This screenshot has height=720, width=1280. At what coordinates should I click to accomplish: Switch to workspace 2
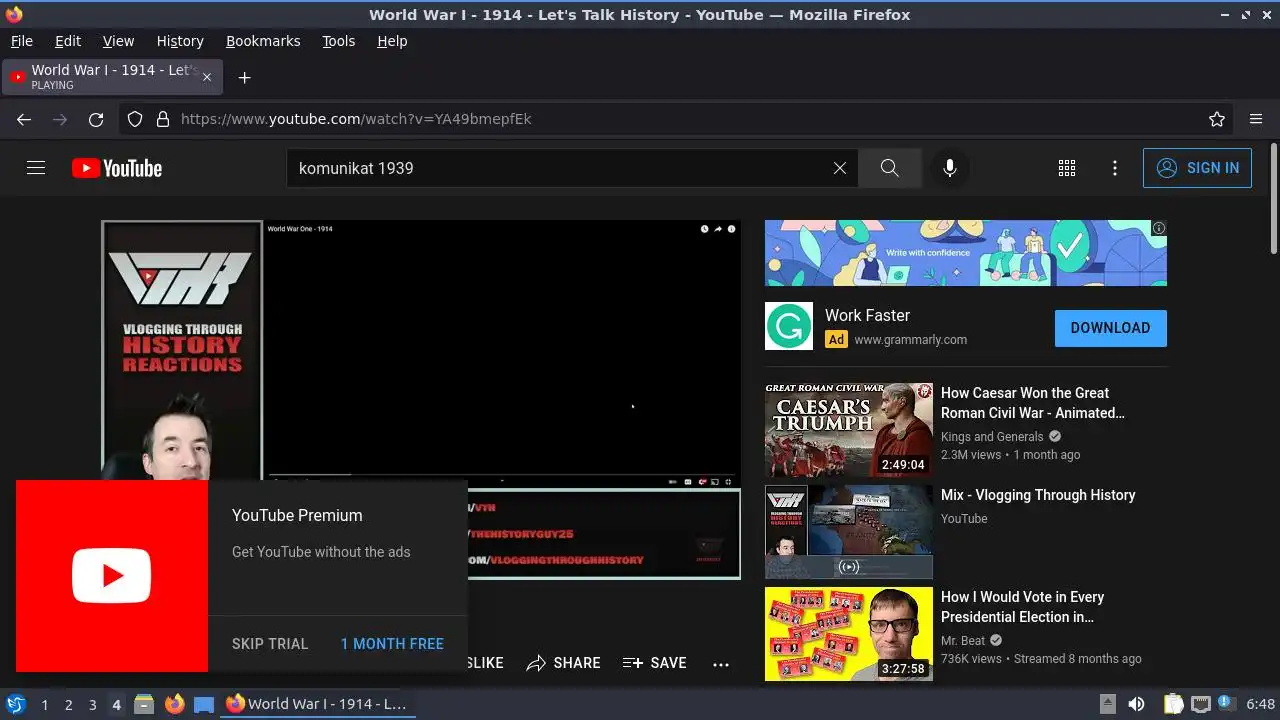pyautogui.click(x=68, y=705)
